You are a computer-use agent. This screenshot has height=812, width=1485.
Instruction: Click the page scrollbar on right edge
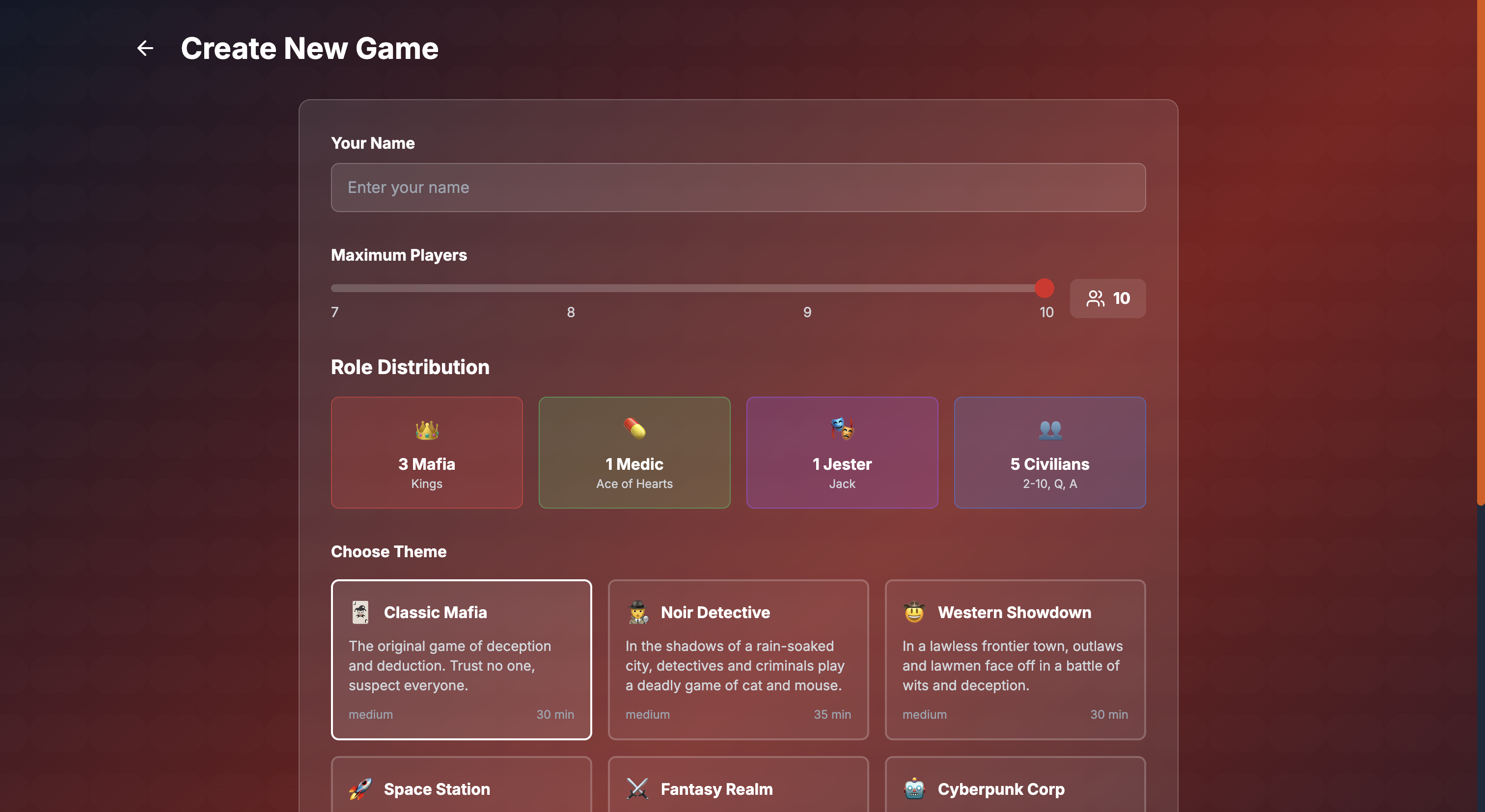pos(1481,254)
